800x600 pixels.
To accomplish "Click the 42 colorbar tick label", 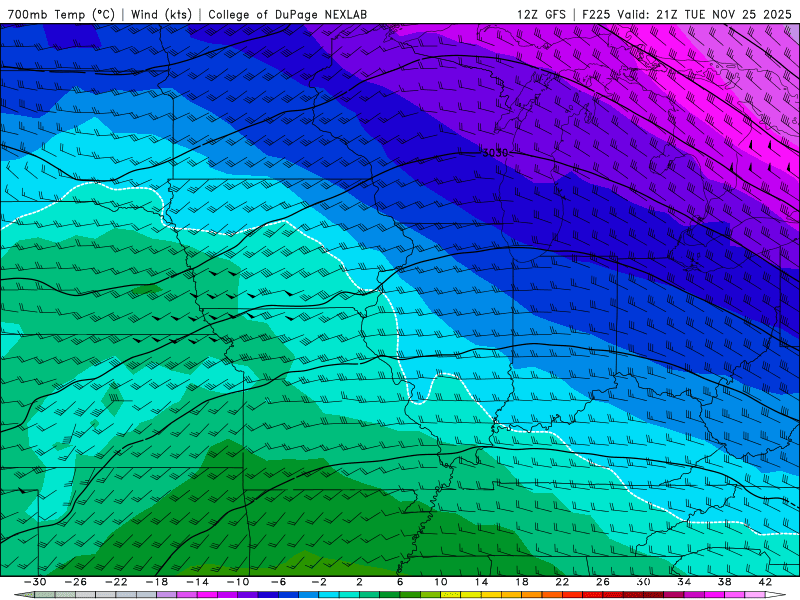I will click(x=765, y=582).
